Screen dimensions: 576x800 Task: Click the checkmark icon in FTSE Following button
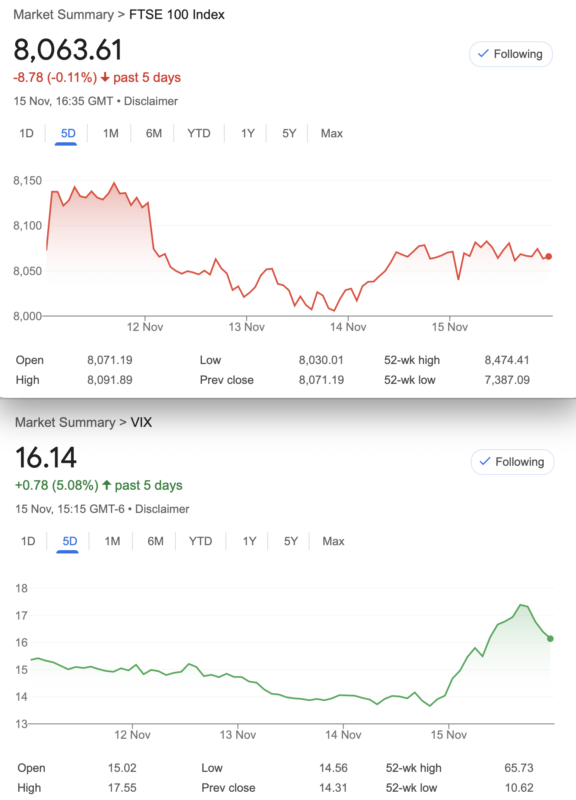pyautogui.click(x=483, y=54)
